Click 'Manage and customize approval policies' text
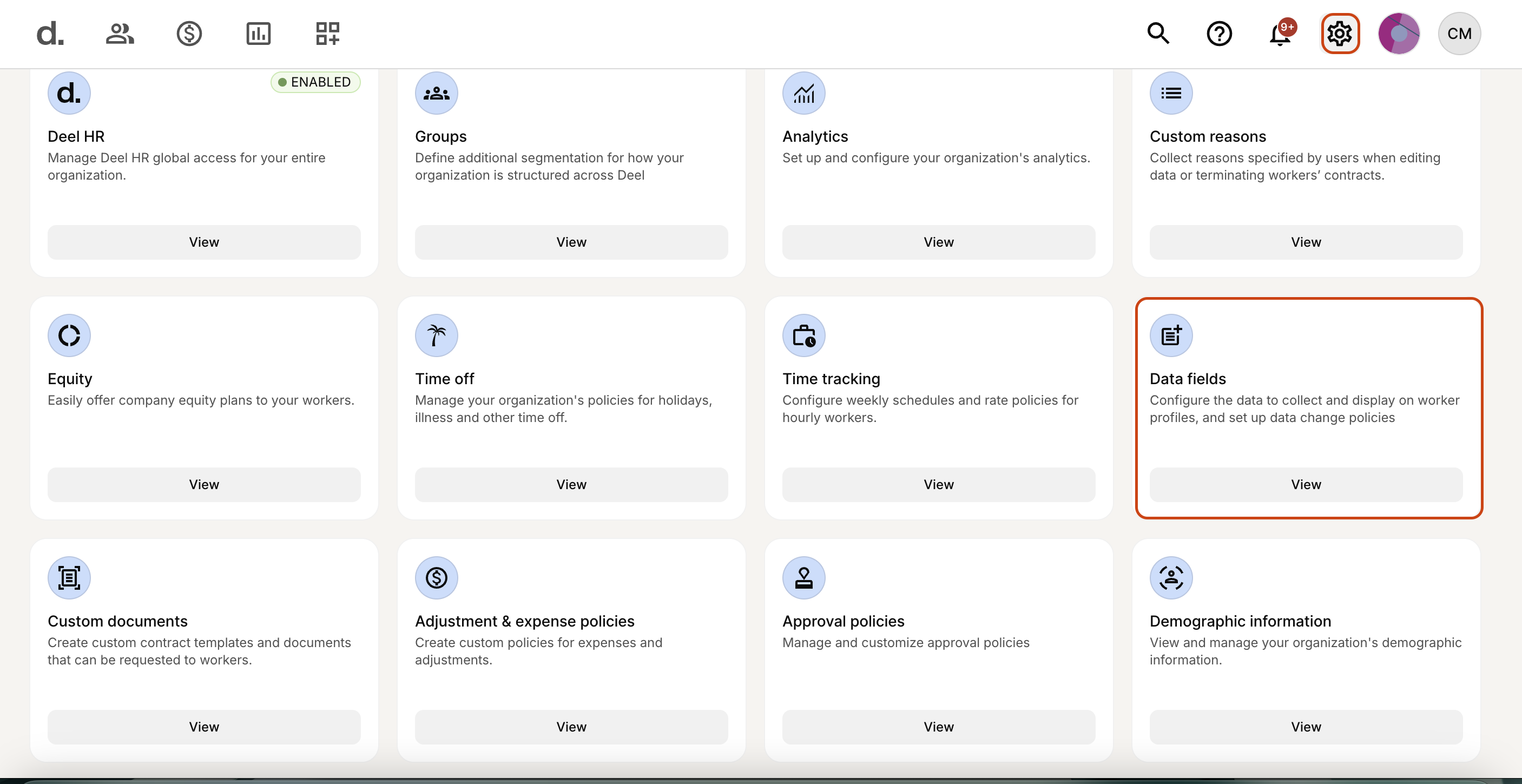This screenshot has width=1522, height=784. pos(906,642)
